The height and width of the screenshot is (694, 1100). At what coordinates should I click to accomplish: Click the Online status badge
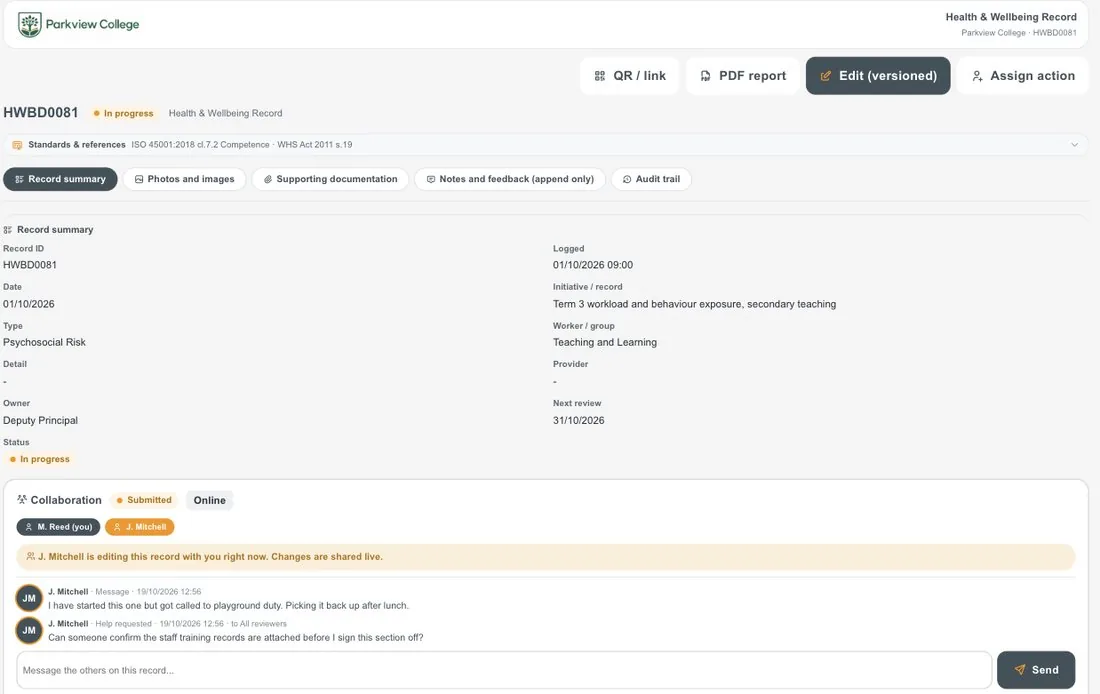(x=210, y=500)
